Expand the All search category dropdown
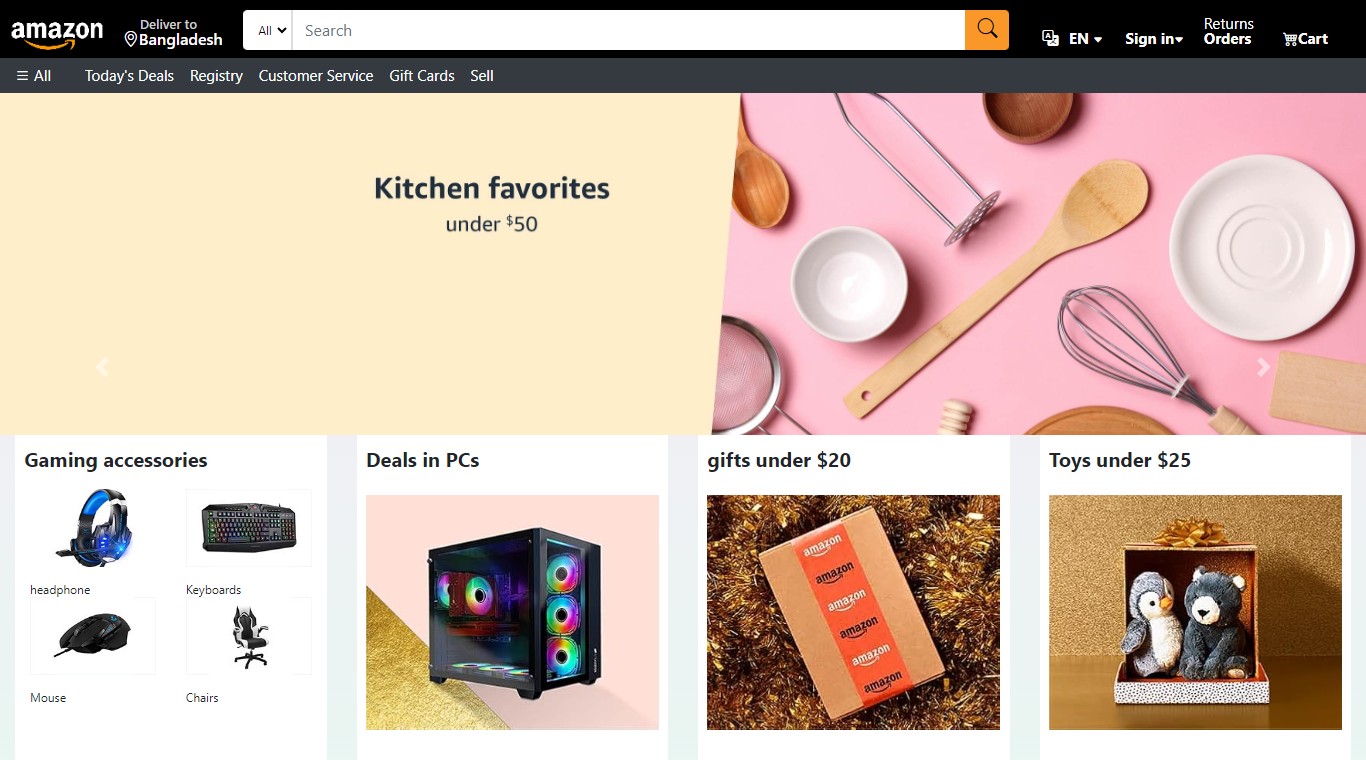The image size is (1366, 760). [272, 30]
